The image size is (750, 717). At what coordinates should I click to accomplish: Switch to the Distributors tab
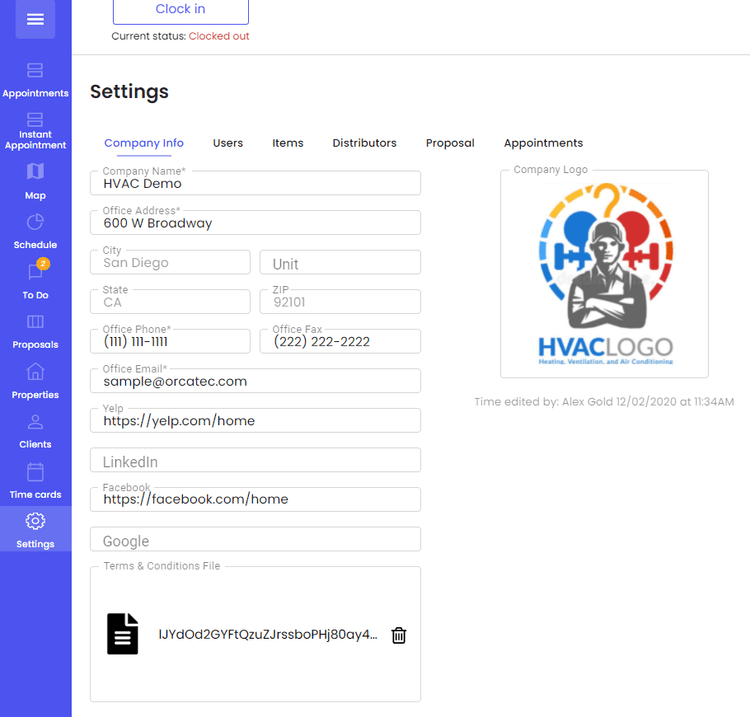coord(364,143)
